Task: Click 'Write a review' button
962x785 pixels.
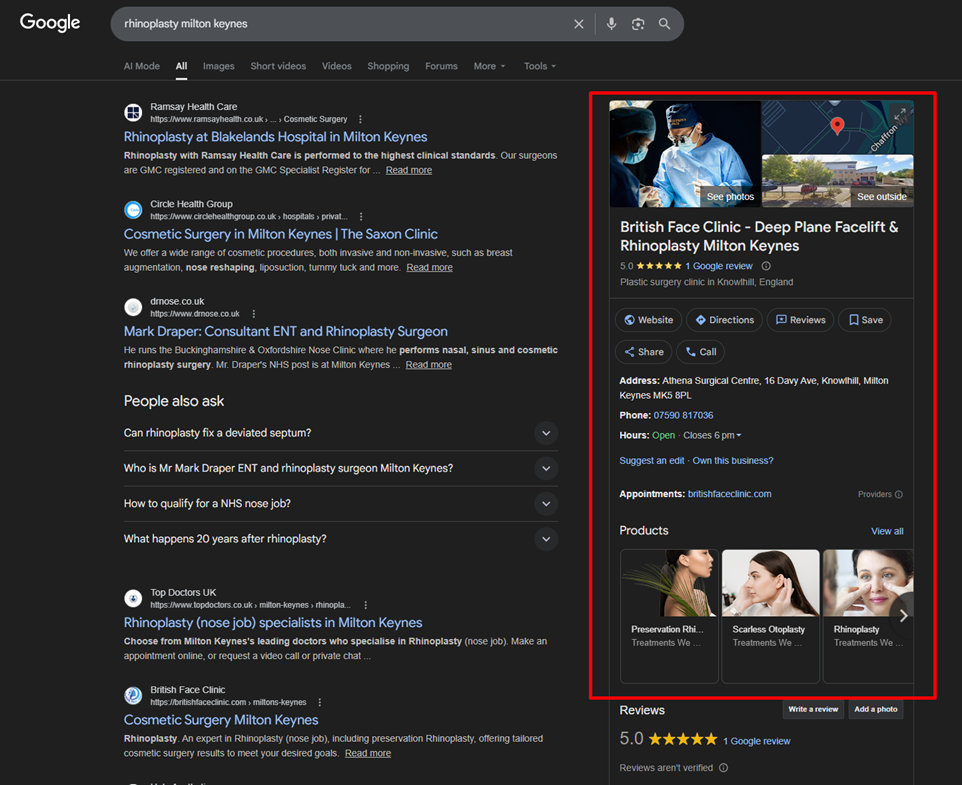Action: click(813, 709)
